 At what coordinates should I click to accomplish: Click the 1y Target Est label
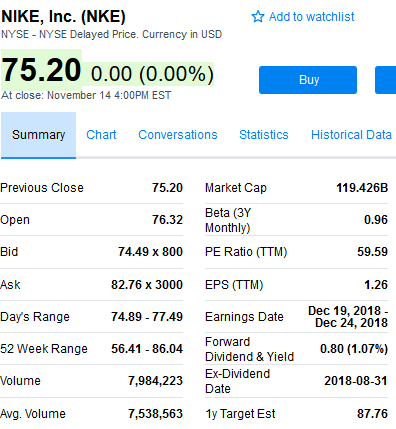pos(240,414)
